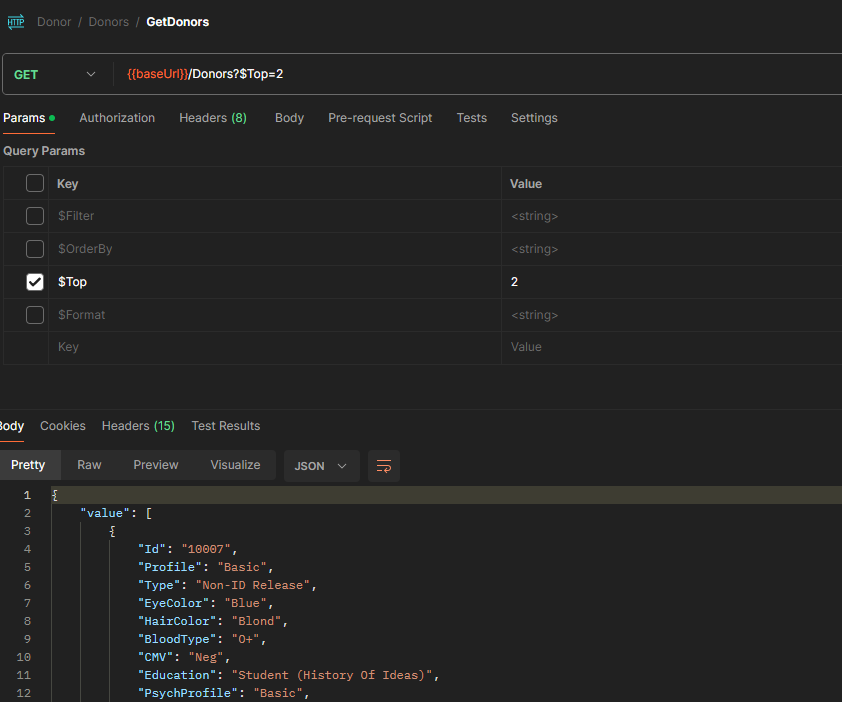This screenshot has width=842, height=702.
Task: View the response Cookies tab
Action: tap(63, 426)
